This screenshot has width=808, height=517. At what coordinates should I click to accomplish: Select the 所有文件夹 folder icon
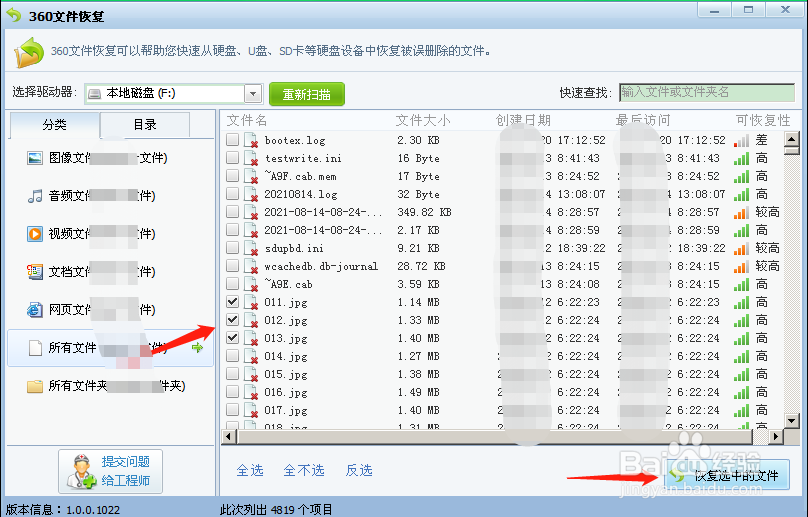tap(35, 386)
